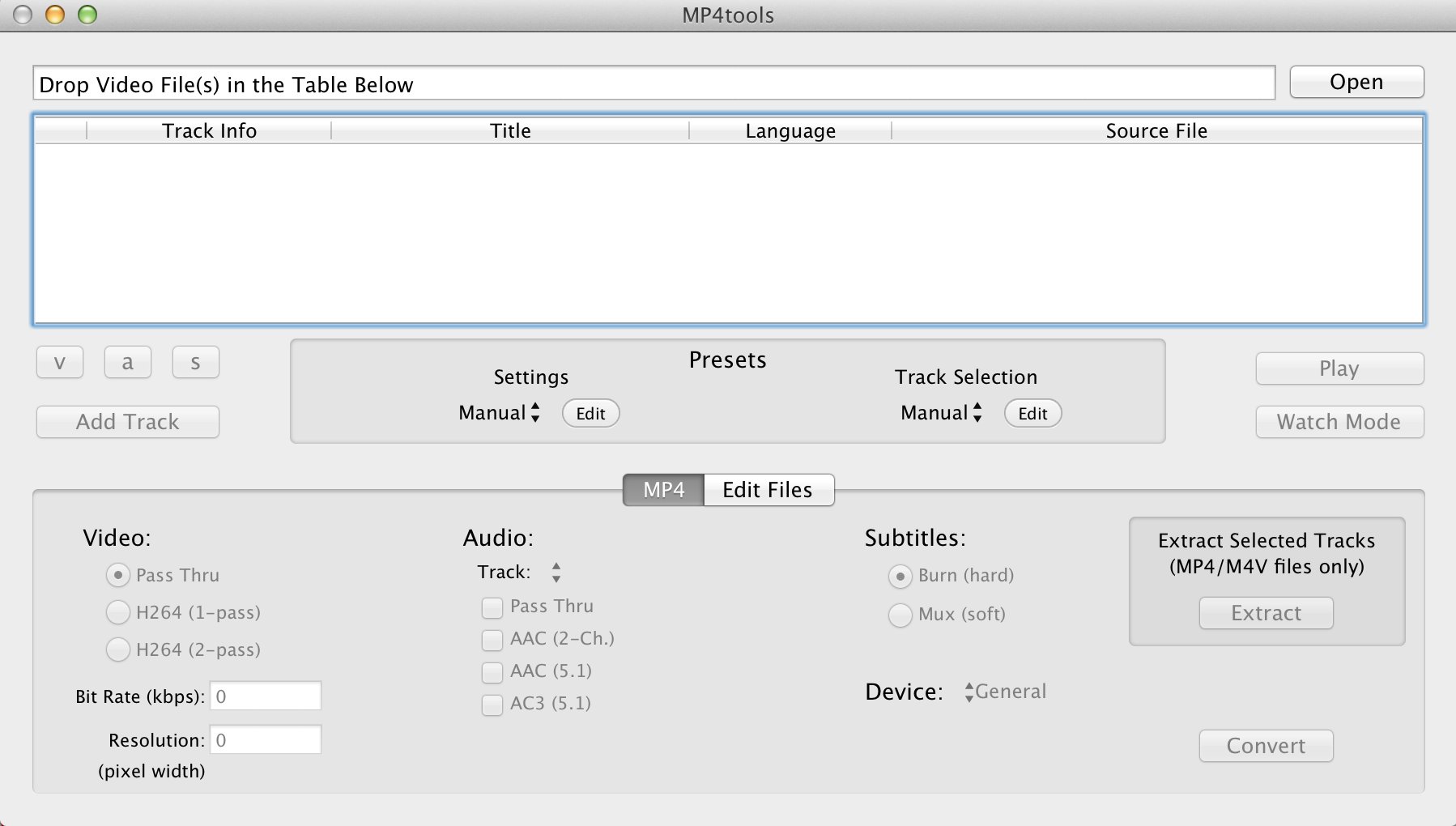Enable AC3 (5.1) audio track
This screenshot has height=826, width=1456.
click(492, 705)
